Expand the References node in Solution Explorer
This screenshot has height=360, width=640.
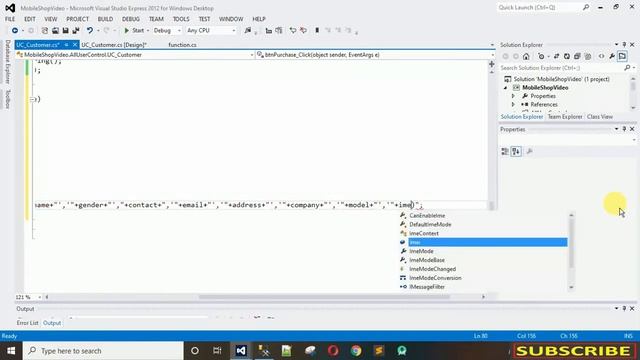pyautogui.click(x=513, y=104)
